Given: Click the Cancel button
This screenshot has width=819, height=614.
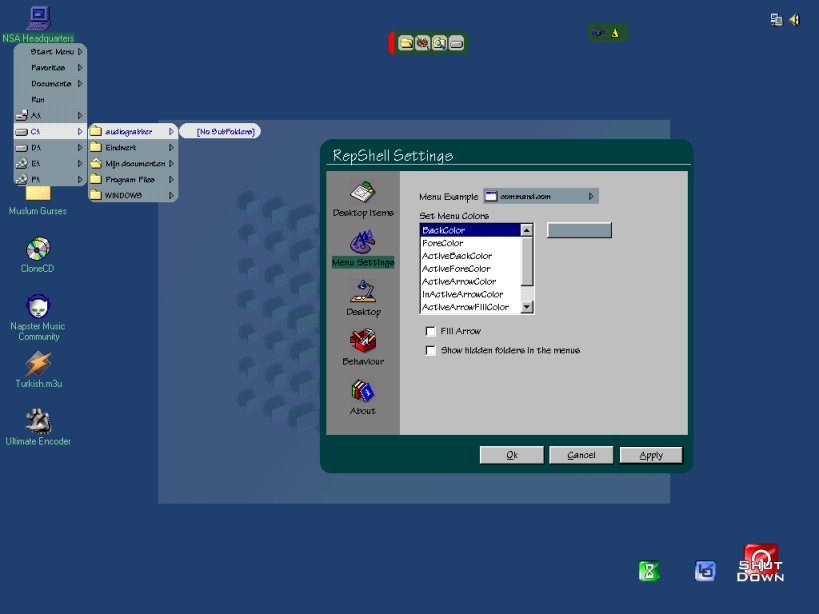Looking at the screenshot, I should point(581,455).
